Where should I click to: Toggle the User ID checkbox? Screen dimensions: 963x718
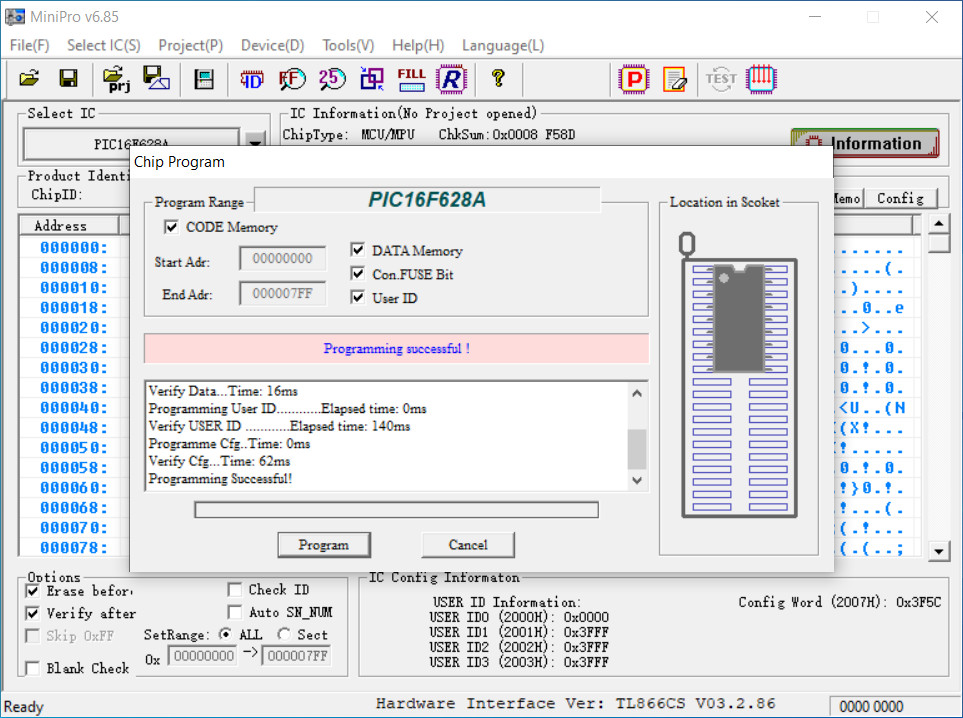[357, 297]
